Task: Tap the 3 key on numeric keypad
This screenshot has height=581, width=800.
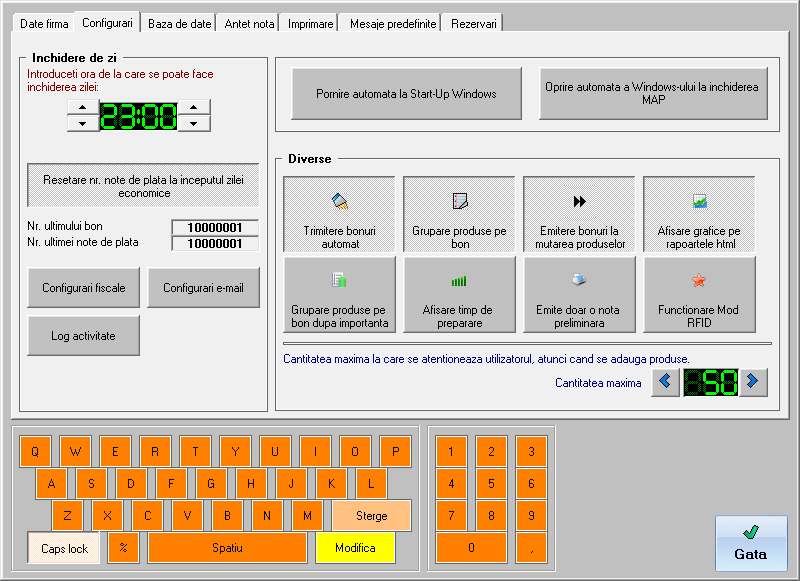Action: point(531,451)
